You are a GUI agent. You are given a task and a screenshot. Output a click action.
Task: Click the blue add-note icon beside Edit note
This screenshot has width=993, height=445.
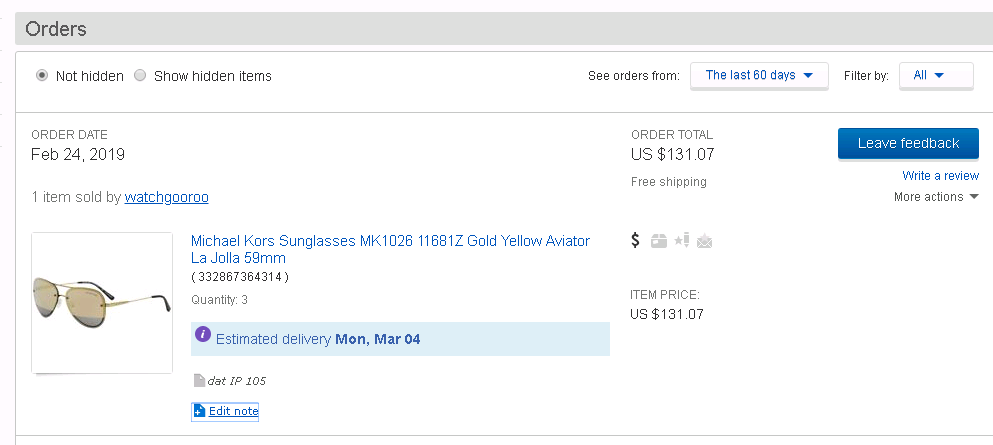point(199,411)
